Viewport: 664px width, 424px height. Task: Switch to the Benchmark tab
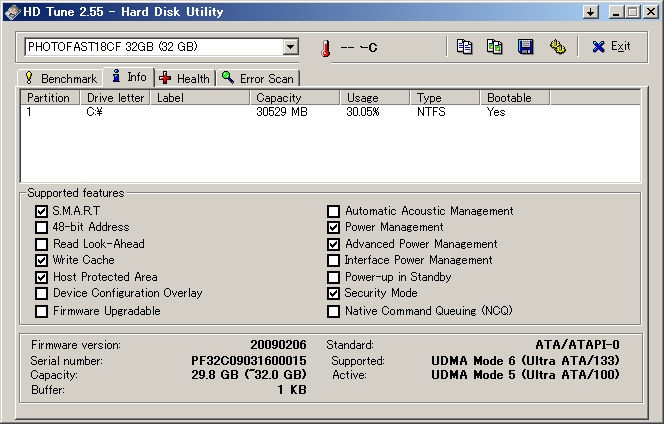[60, 78]
